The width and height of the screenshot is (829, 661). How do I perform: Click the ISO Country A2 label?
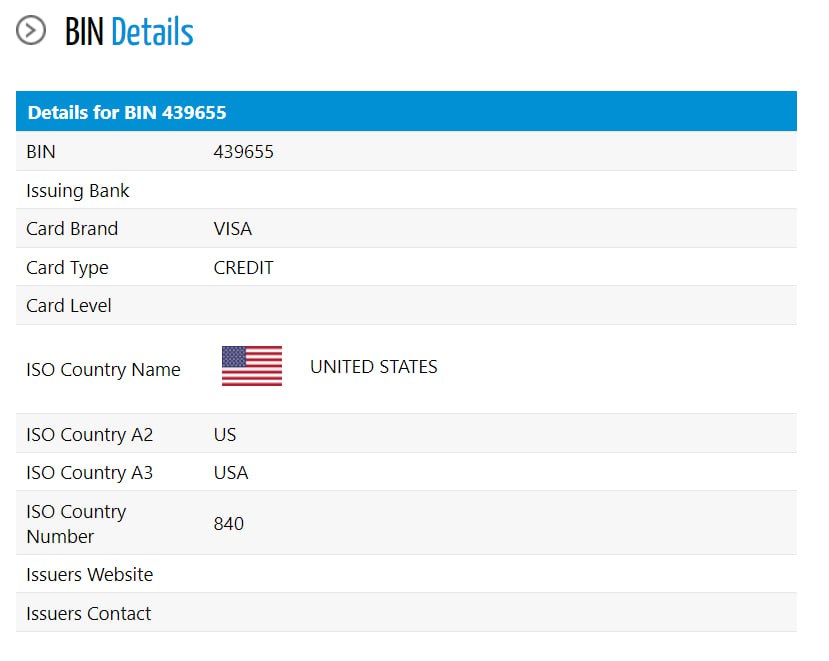[90, 435]
